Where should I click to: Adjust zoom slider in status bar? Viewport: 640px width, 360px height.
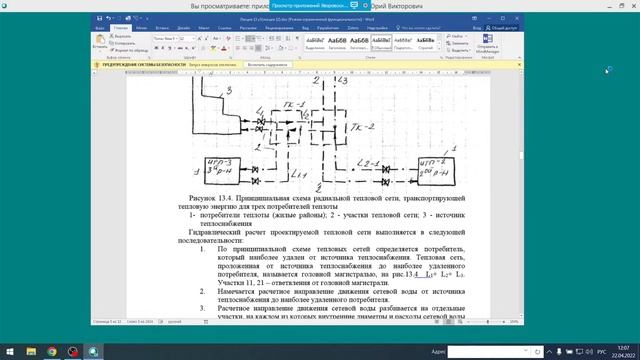(488, 322)
